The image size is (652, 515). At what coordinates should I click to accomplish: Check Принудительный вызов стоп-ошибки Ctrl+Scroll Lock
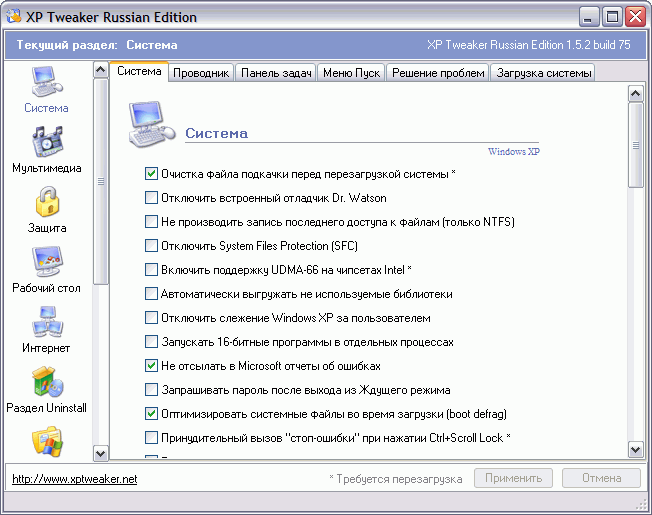click(151, 438)
